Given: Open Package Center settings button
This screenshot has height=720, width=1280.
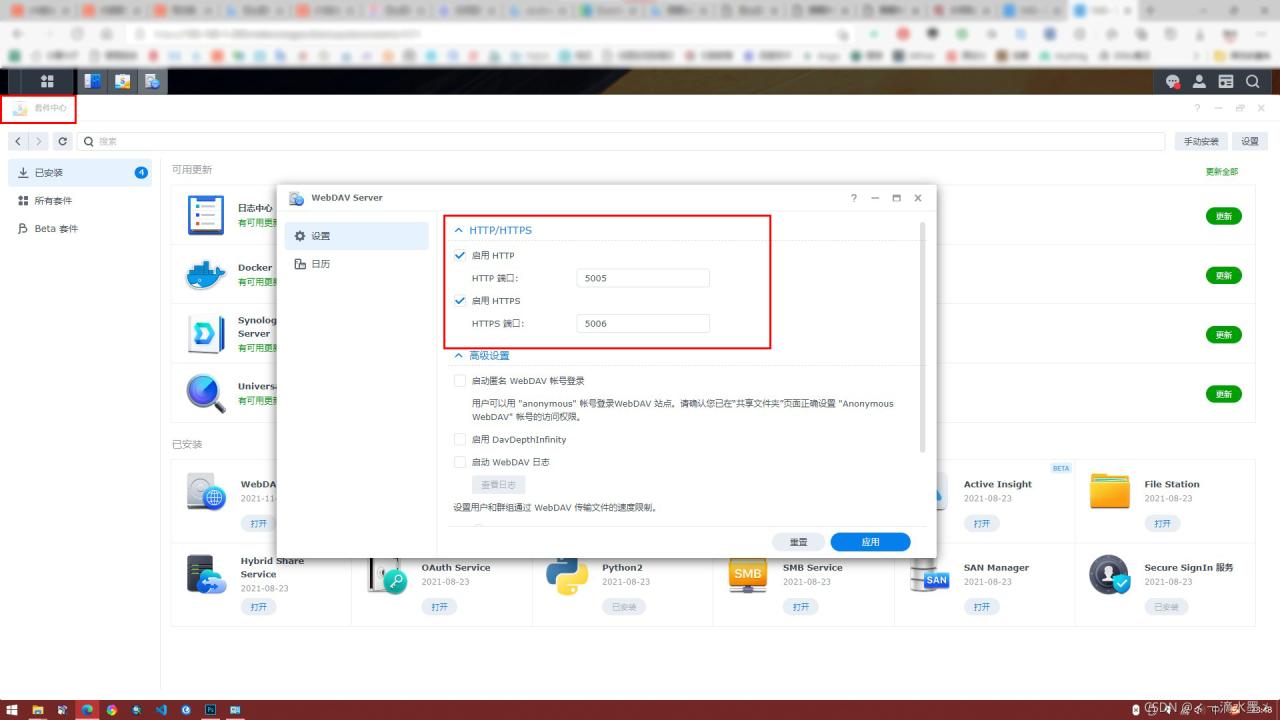Looking at the screenshot, I should [x=1250, y=142].
